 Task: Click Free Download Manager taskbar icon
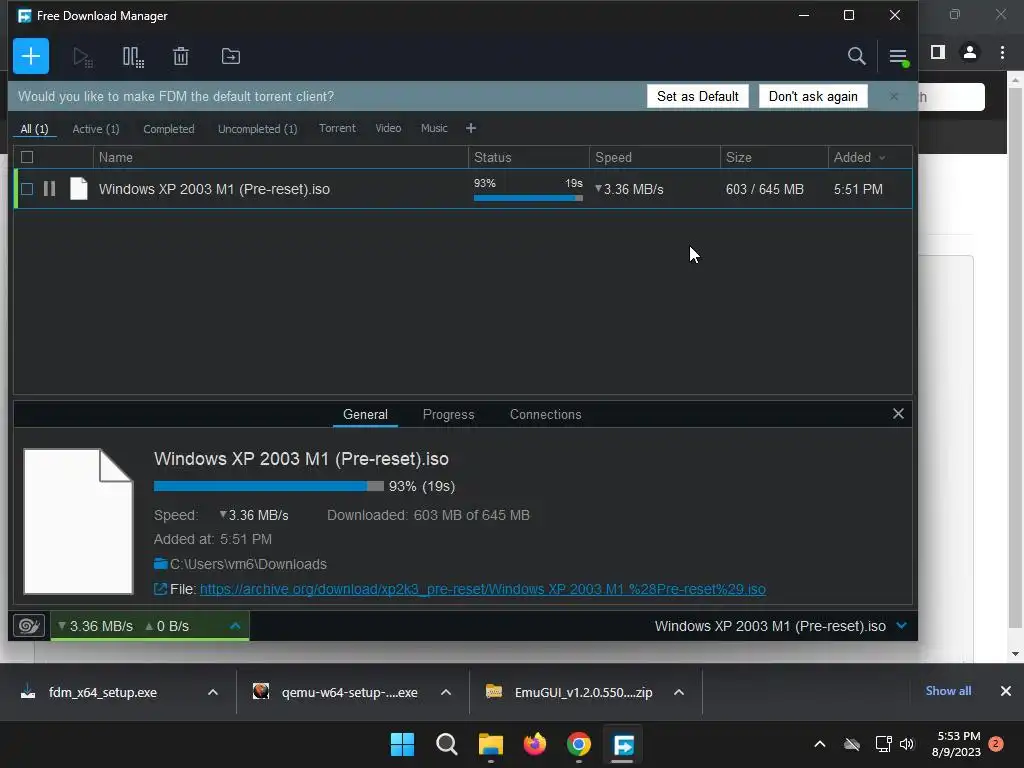coord(623,744)
